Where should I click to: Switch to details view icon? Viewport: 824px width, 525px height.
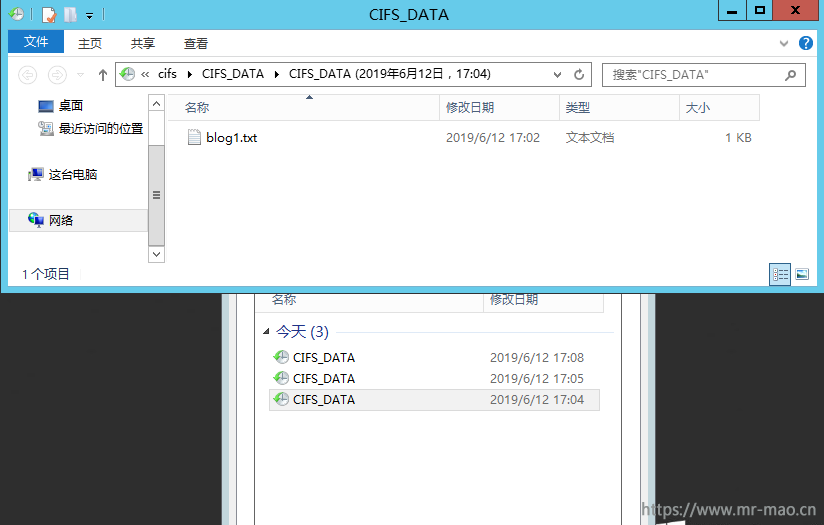click(780, 274)
